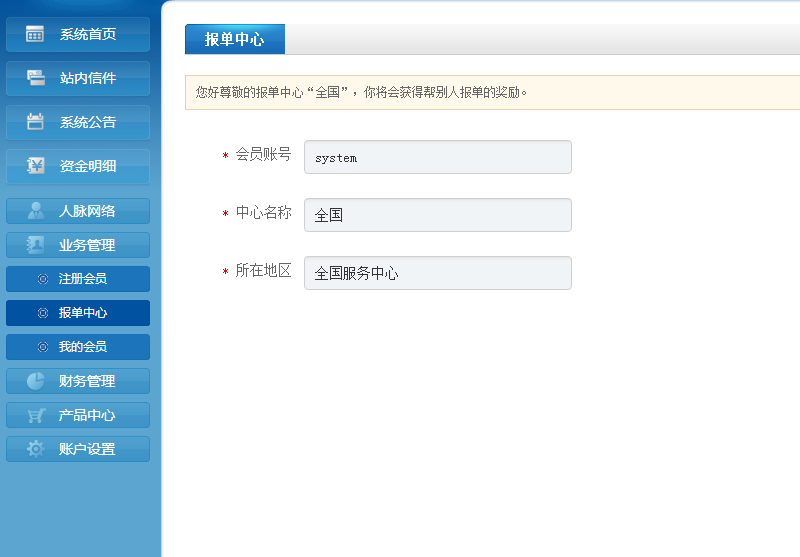
Task: Click the 所在地区 field label
Action: (x=263, y=270)
